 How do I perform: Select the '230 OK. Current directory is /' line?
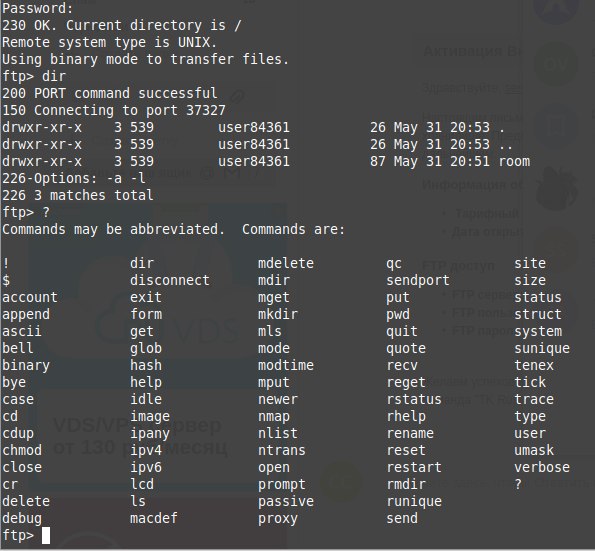(x=121, y=25)
